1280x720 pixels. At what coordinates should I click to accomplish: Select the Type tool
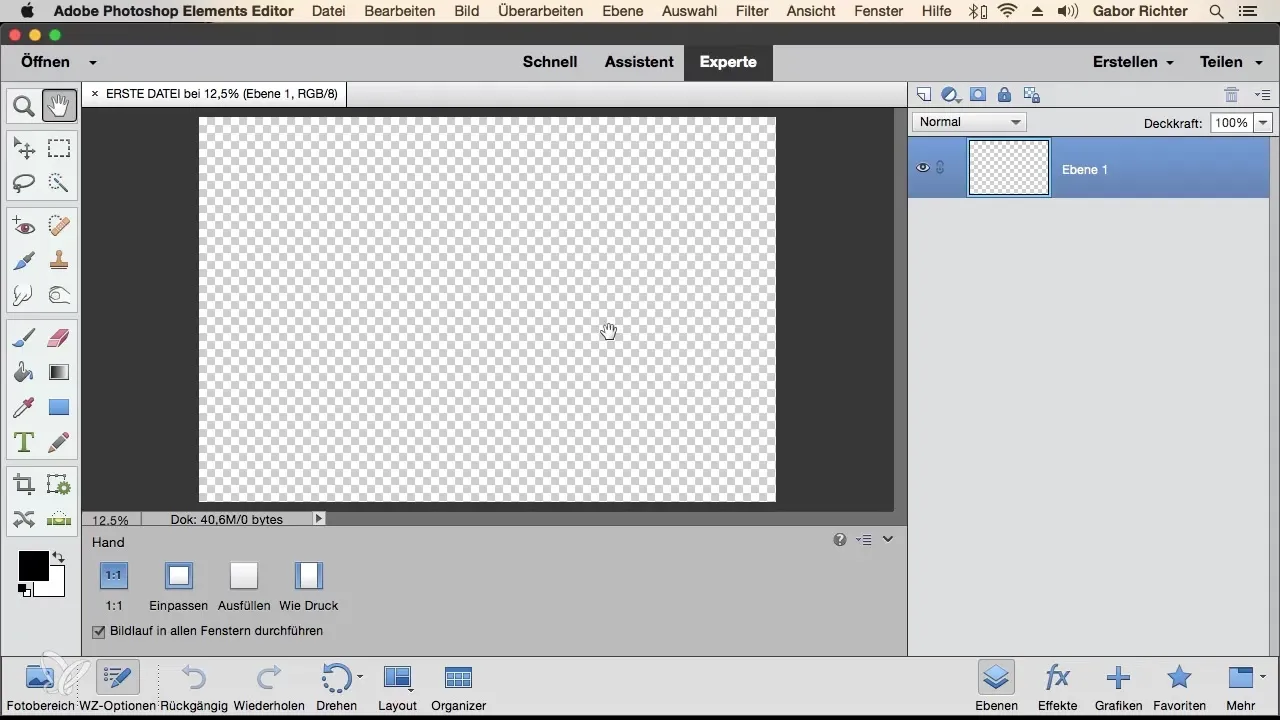24,441
